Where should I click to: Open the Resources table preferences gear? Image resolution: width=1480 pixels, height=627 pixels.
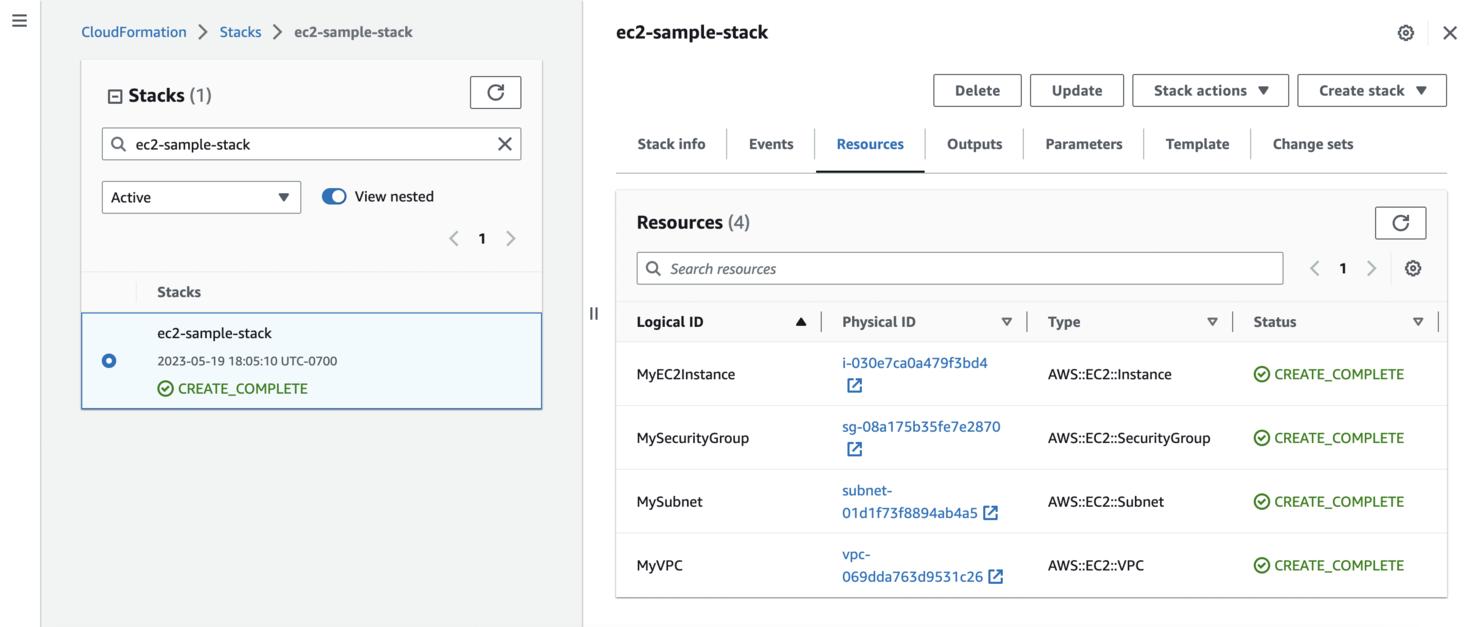click(x=1412, y=268)
